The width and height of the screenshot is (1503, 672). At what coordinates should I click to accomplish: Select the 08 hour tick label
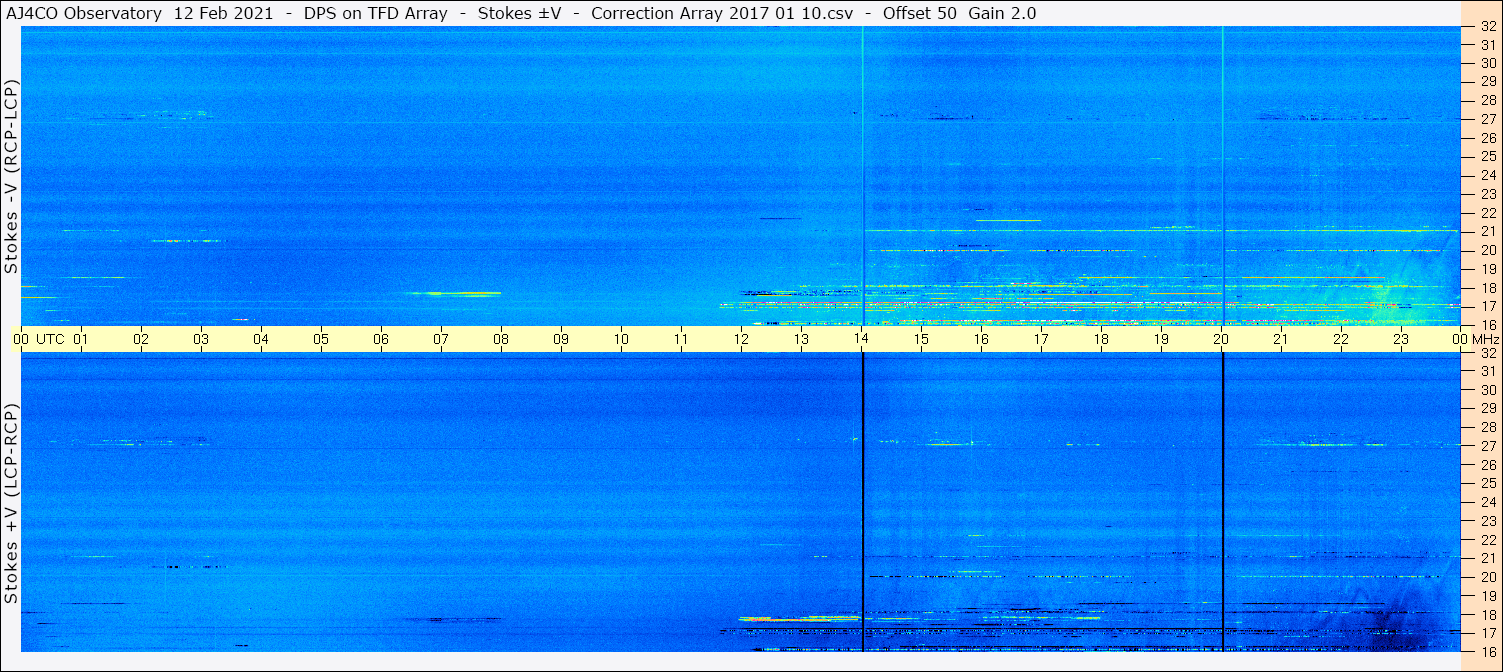click(x=501, y=339)
